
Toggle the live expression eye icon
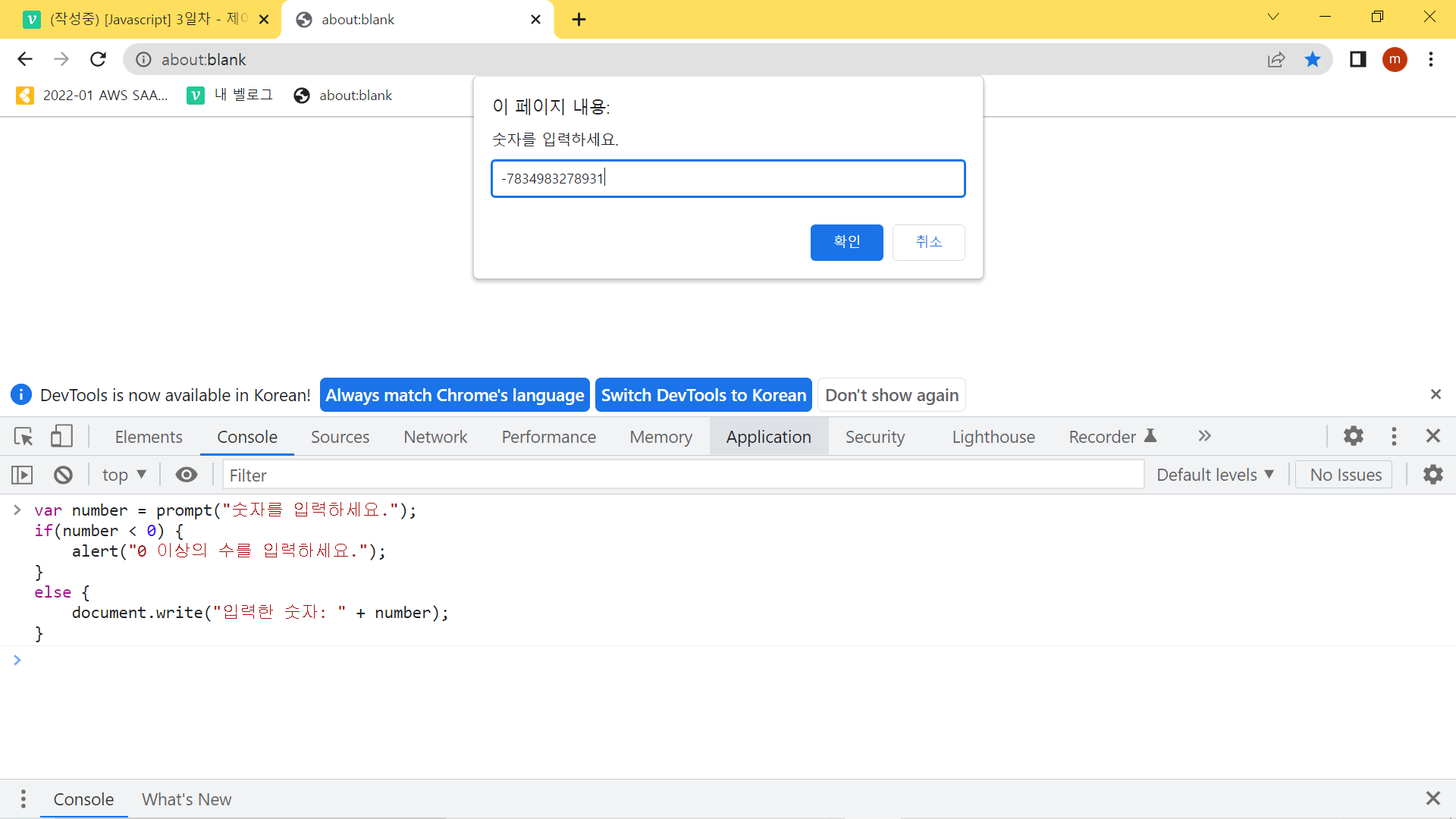[x=186, y=475]
